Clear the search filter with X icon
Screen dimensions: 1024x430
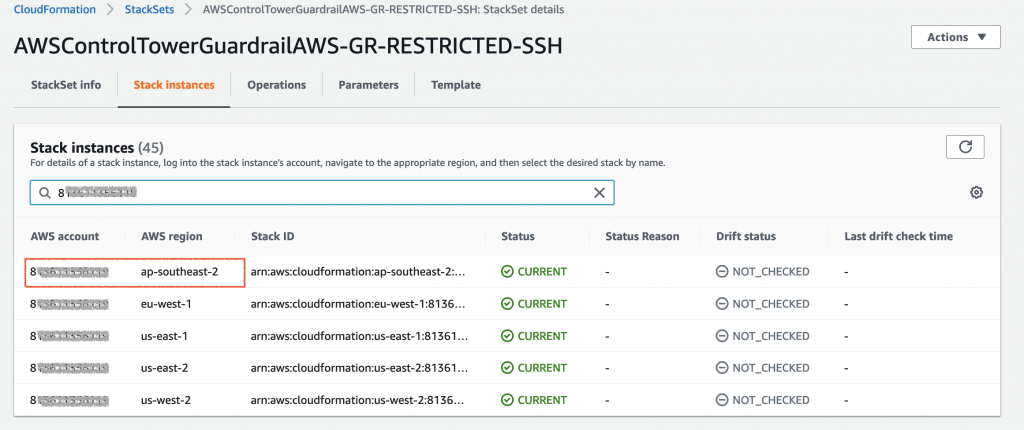click(x=600, y=193)
